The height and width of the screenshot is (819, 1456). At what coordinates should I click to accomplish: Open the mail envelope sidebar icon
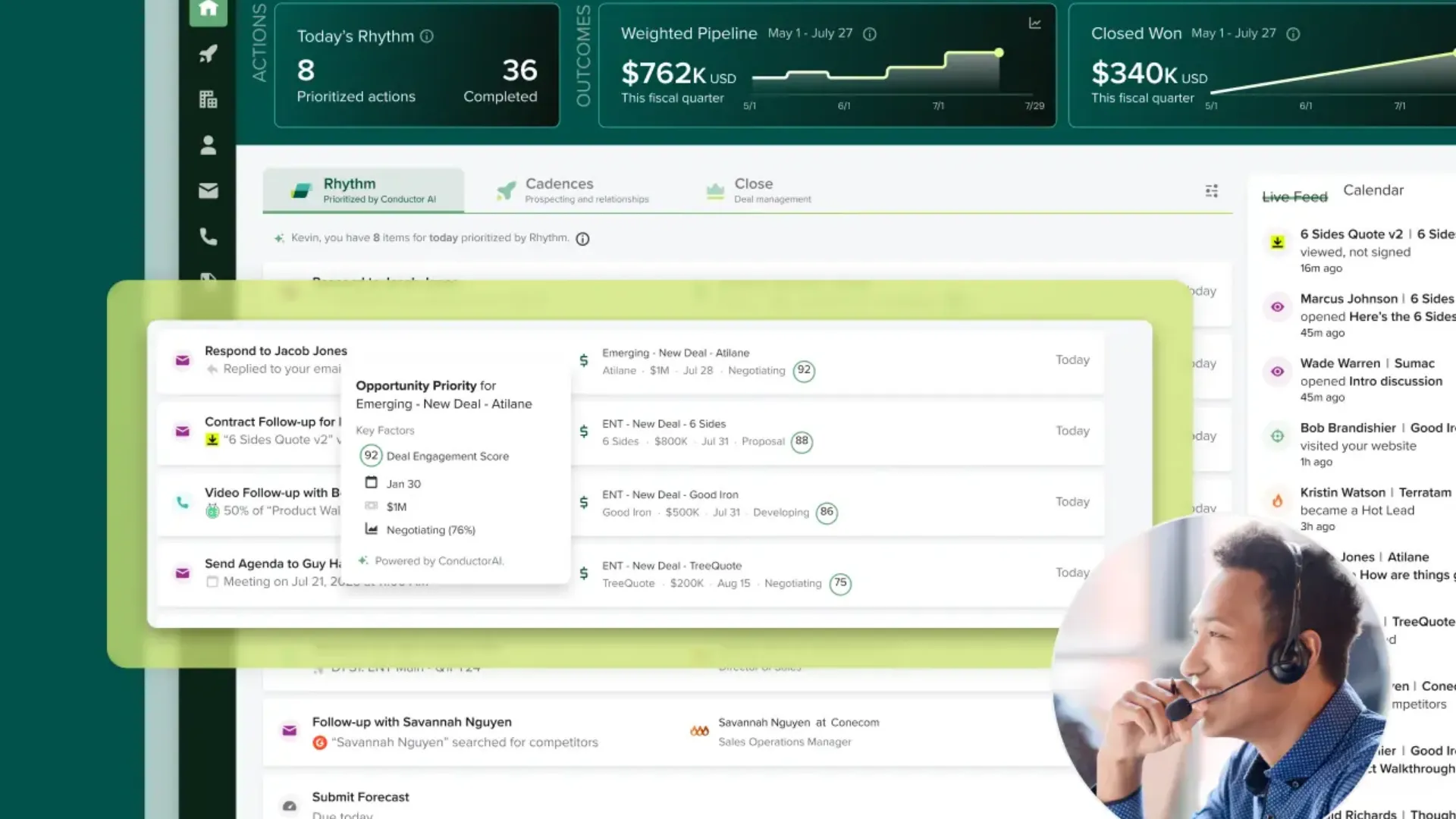[x=208, y=190]
